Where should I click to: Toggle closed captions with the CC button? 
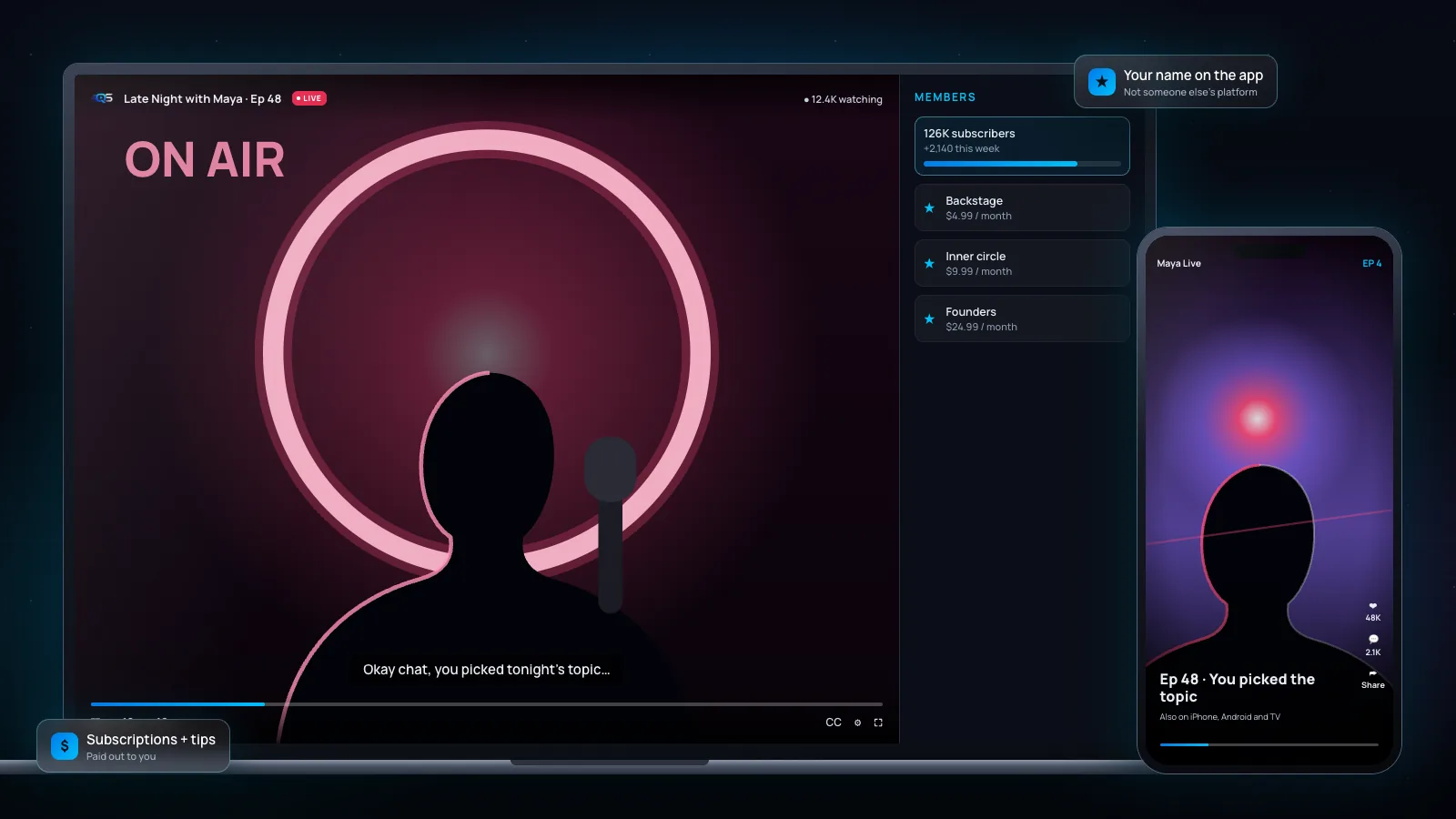coord(834,723)
